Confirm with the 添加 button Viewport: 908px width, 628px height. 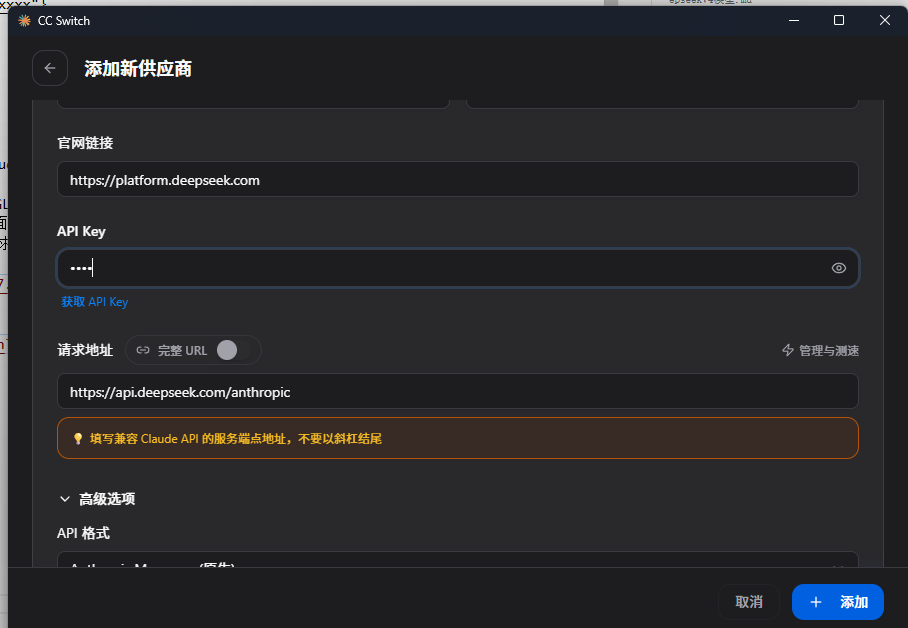tap(837, 602)
